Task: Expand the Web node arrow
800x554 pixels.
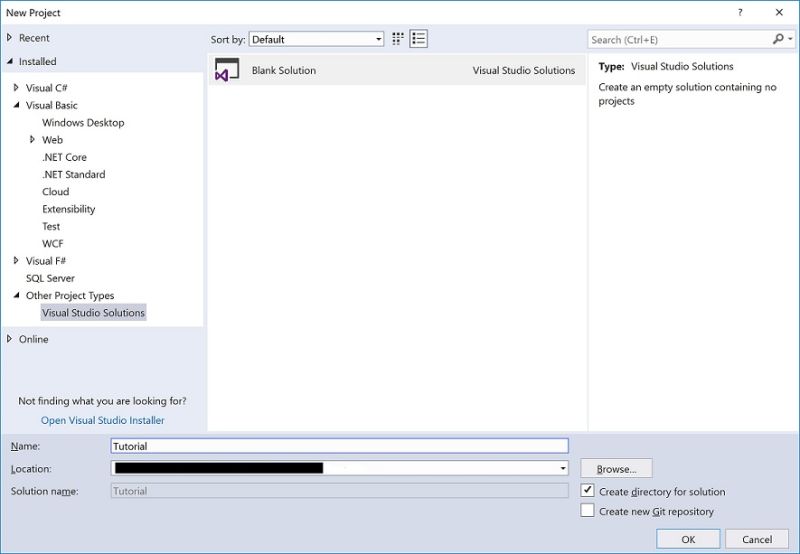Action: pos(32,139)
